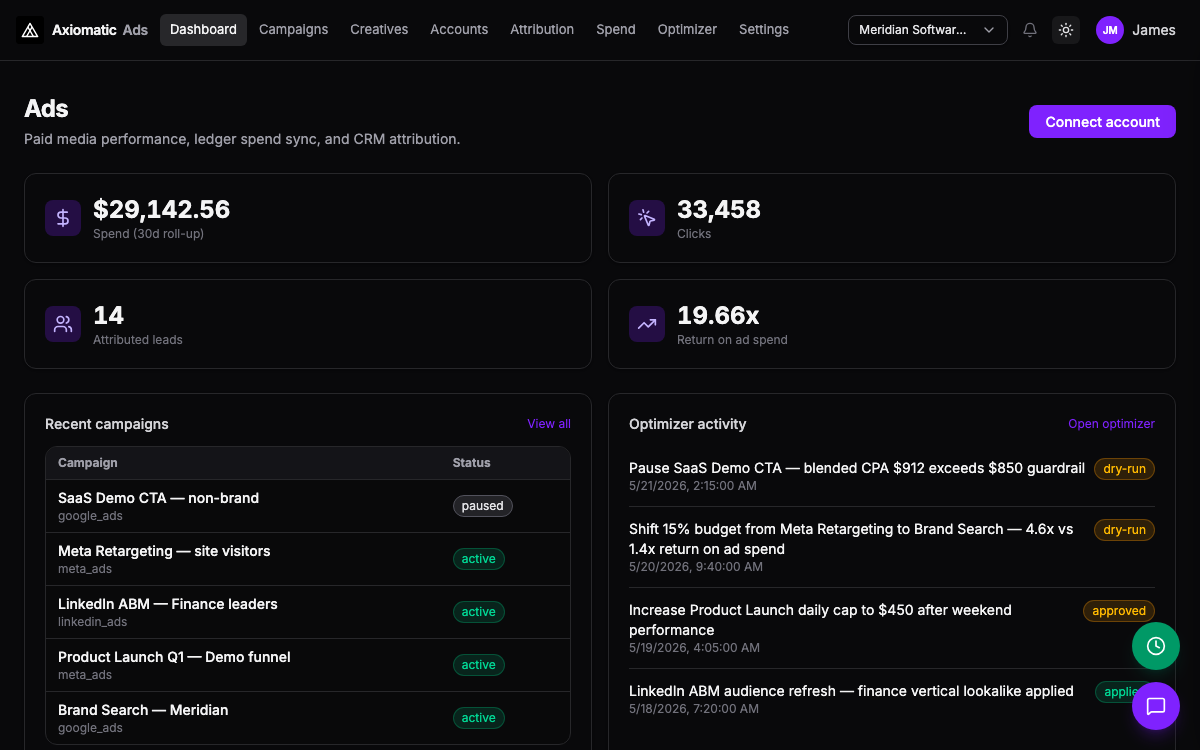
Task: Click the James user name
Action: [1154, 30]
